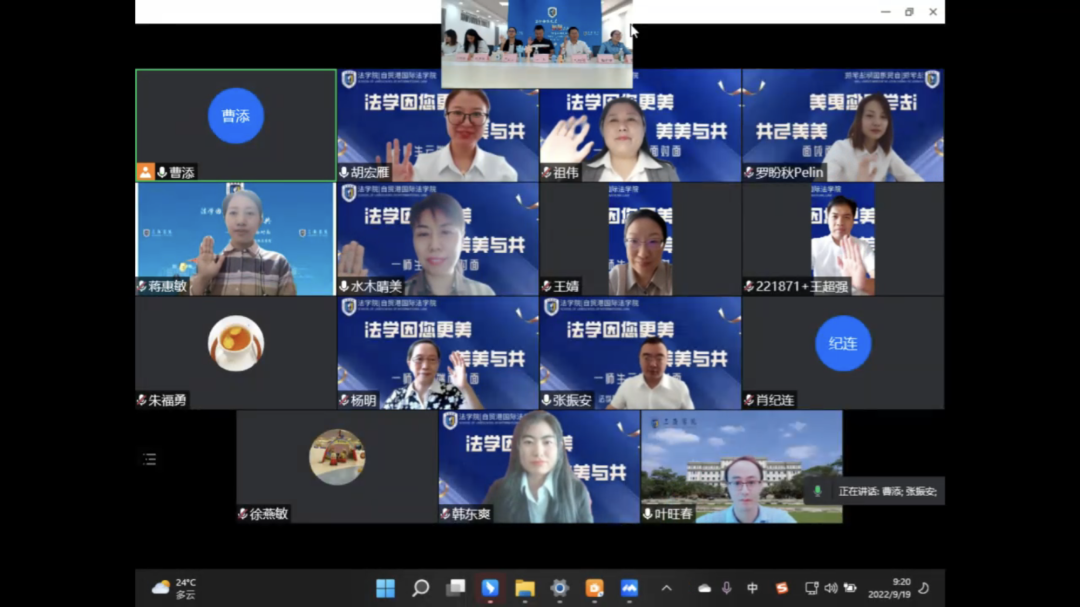Open the Sogou input icon in system tray
This screenshot has height=607, width=1080.
782,588
